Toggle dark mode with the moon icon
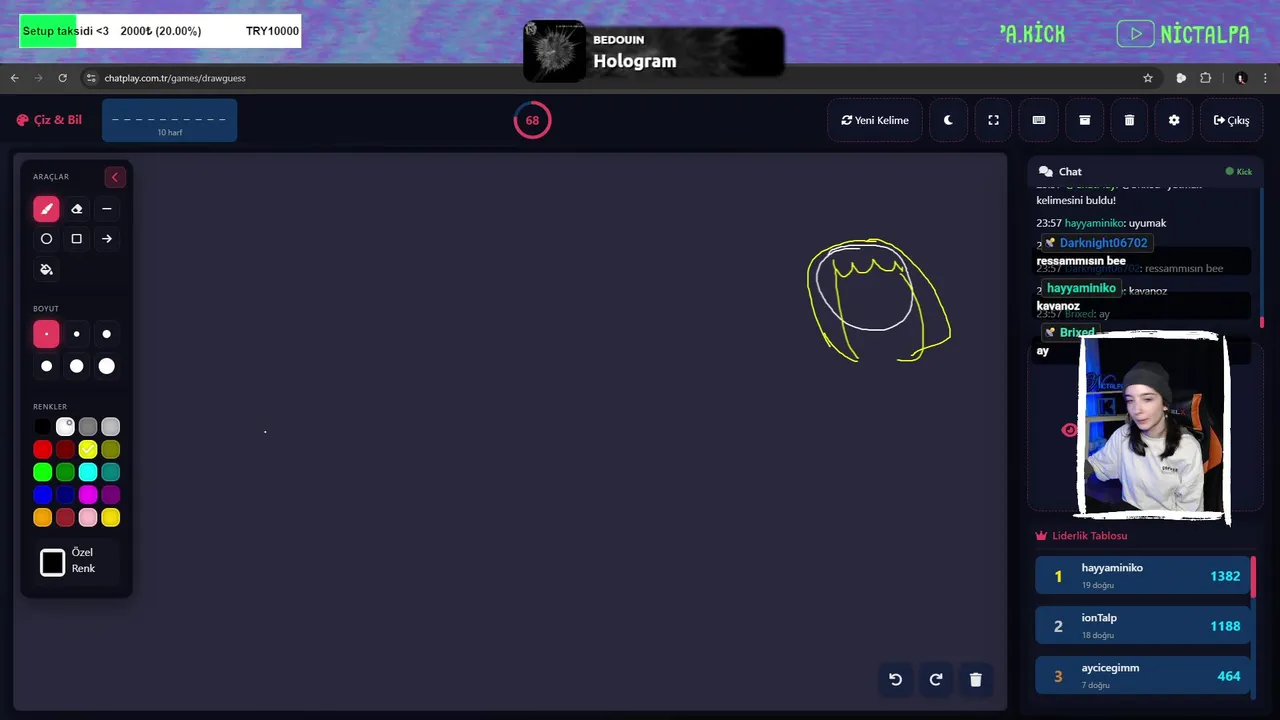 (948, 120)
